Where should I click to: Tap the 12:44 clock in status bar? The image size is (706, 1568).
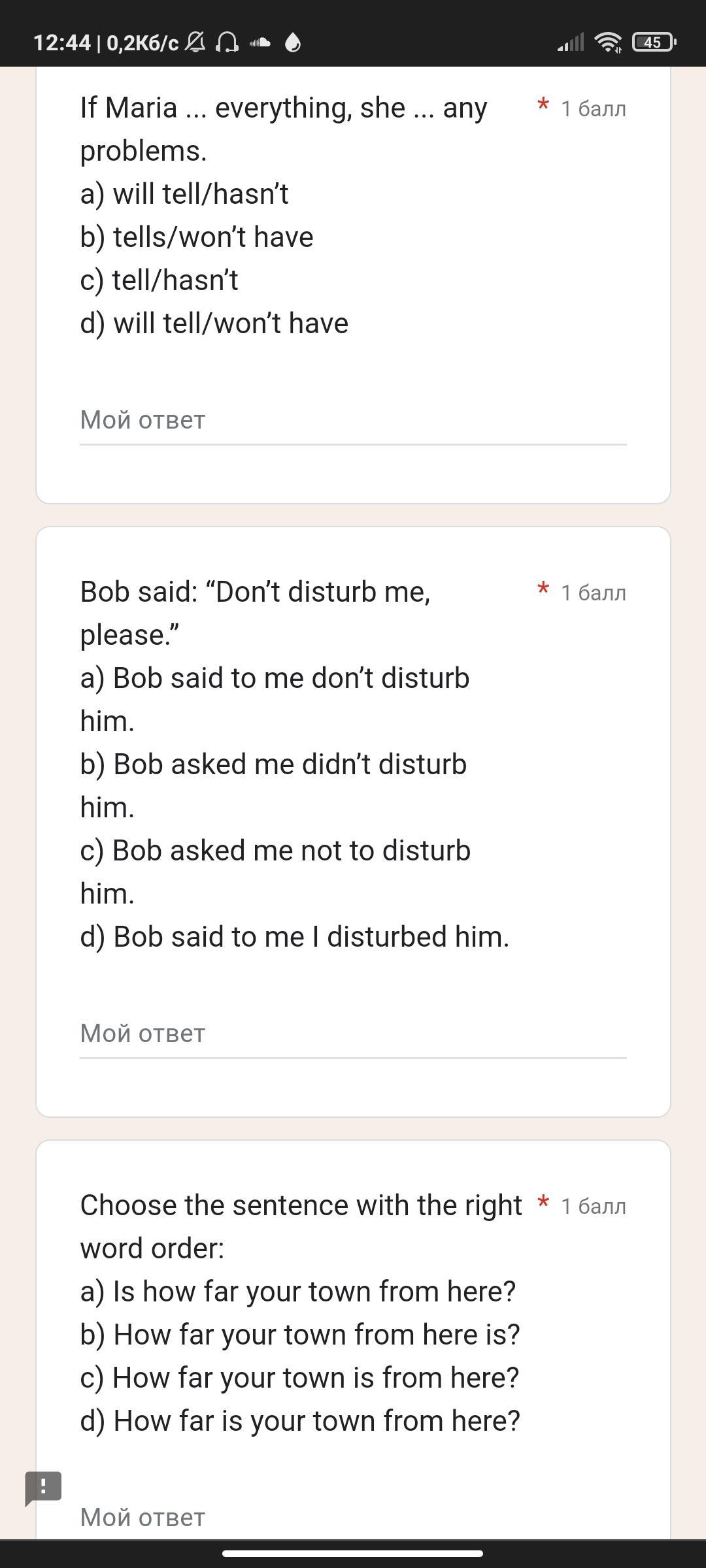(61, 43)
